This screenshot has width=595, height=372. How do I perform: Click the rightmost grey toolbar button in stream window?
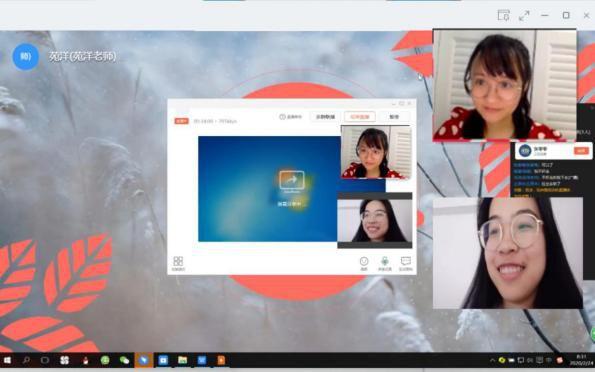(x=394, y=117)
